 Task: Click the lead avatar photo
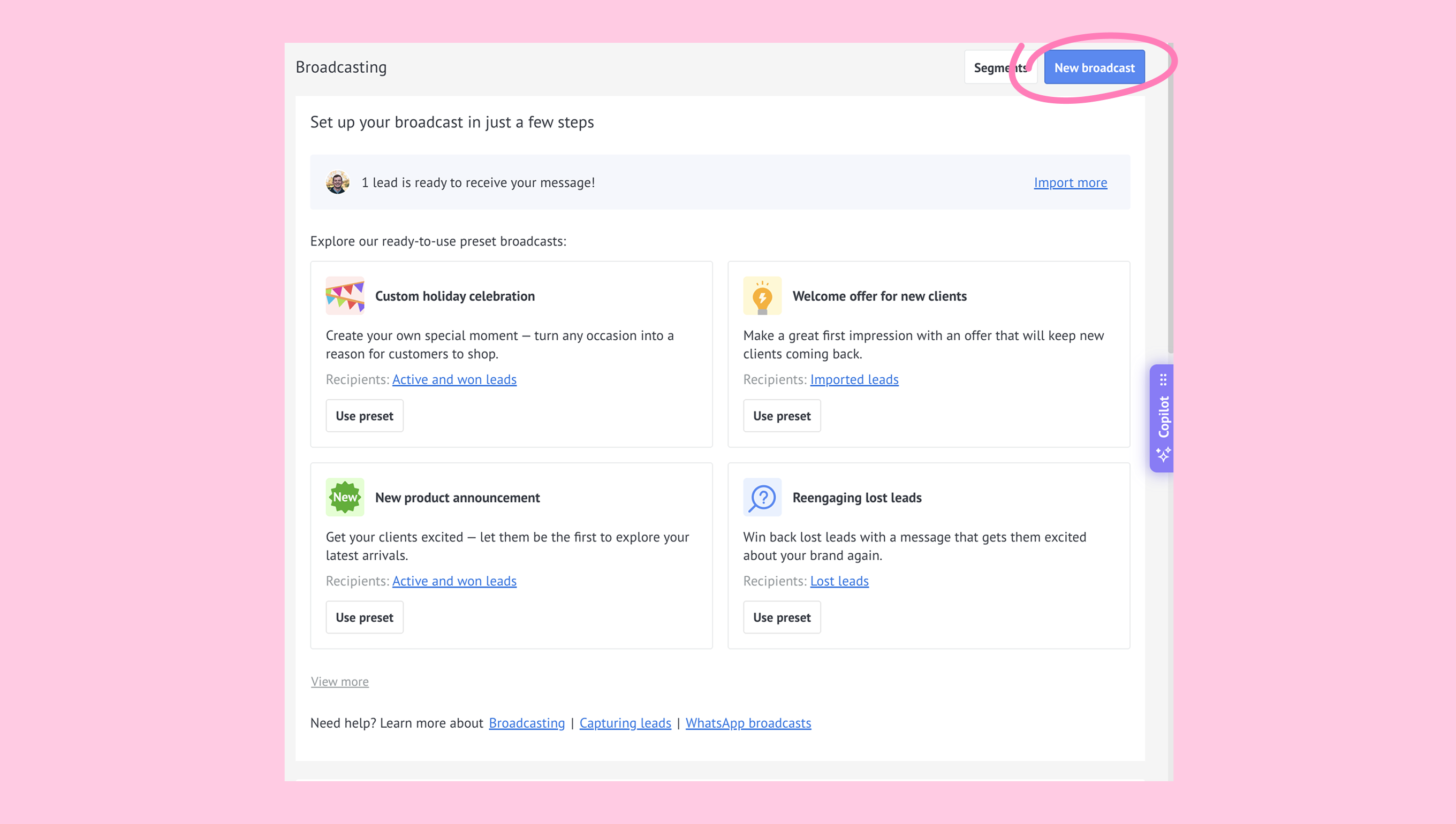[337, 182]
